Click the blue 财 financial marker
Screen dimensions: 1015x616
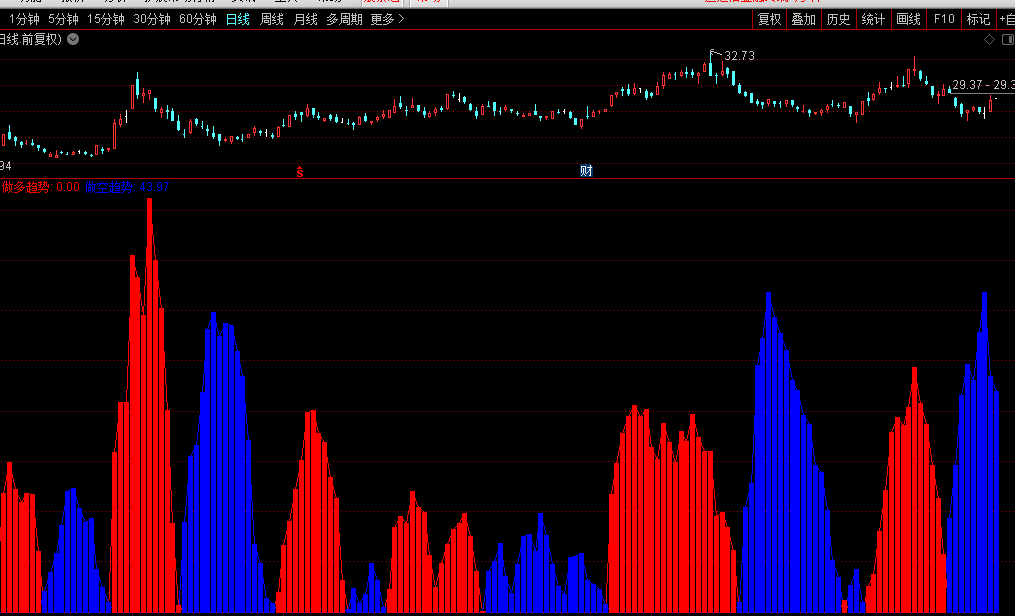click(x=586, y=171)
